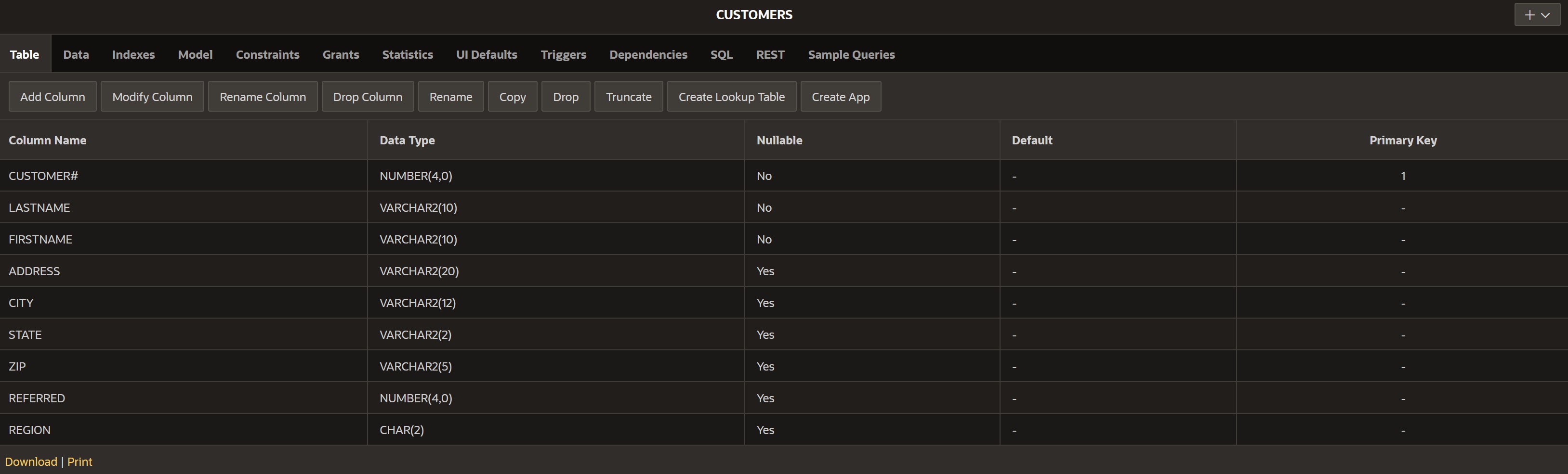Click the Modify Column button

(x=152, y=97)
